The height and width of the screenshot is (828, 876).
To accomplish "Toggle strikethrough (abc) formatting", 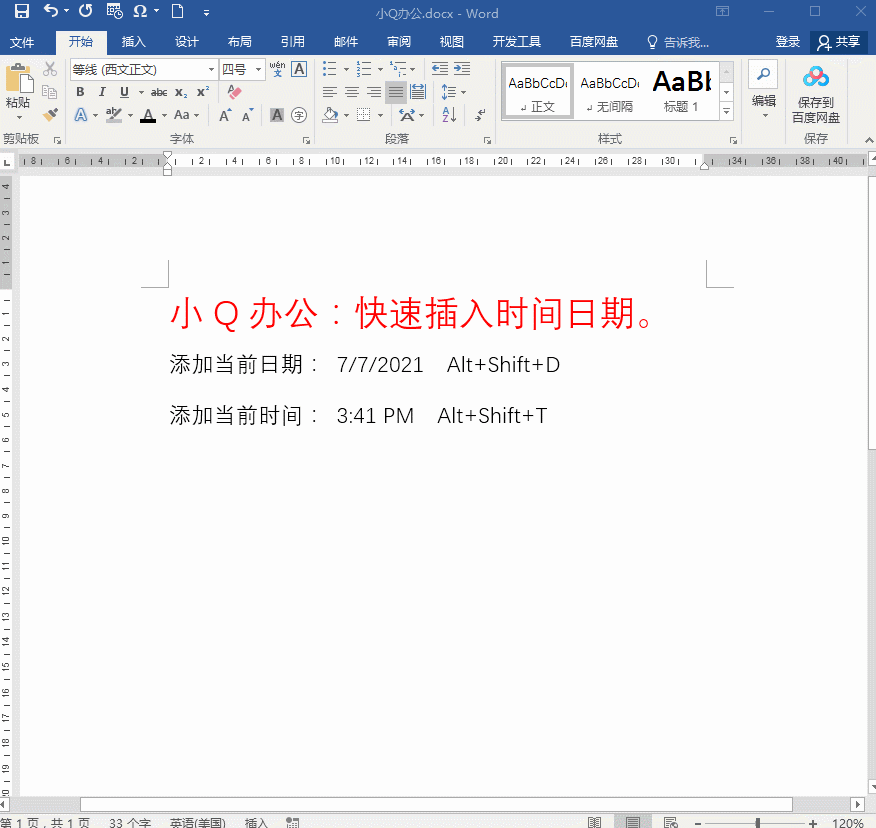I will point(159,92).
